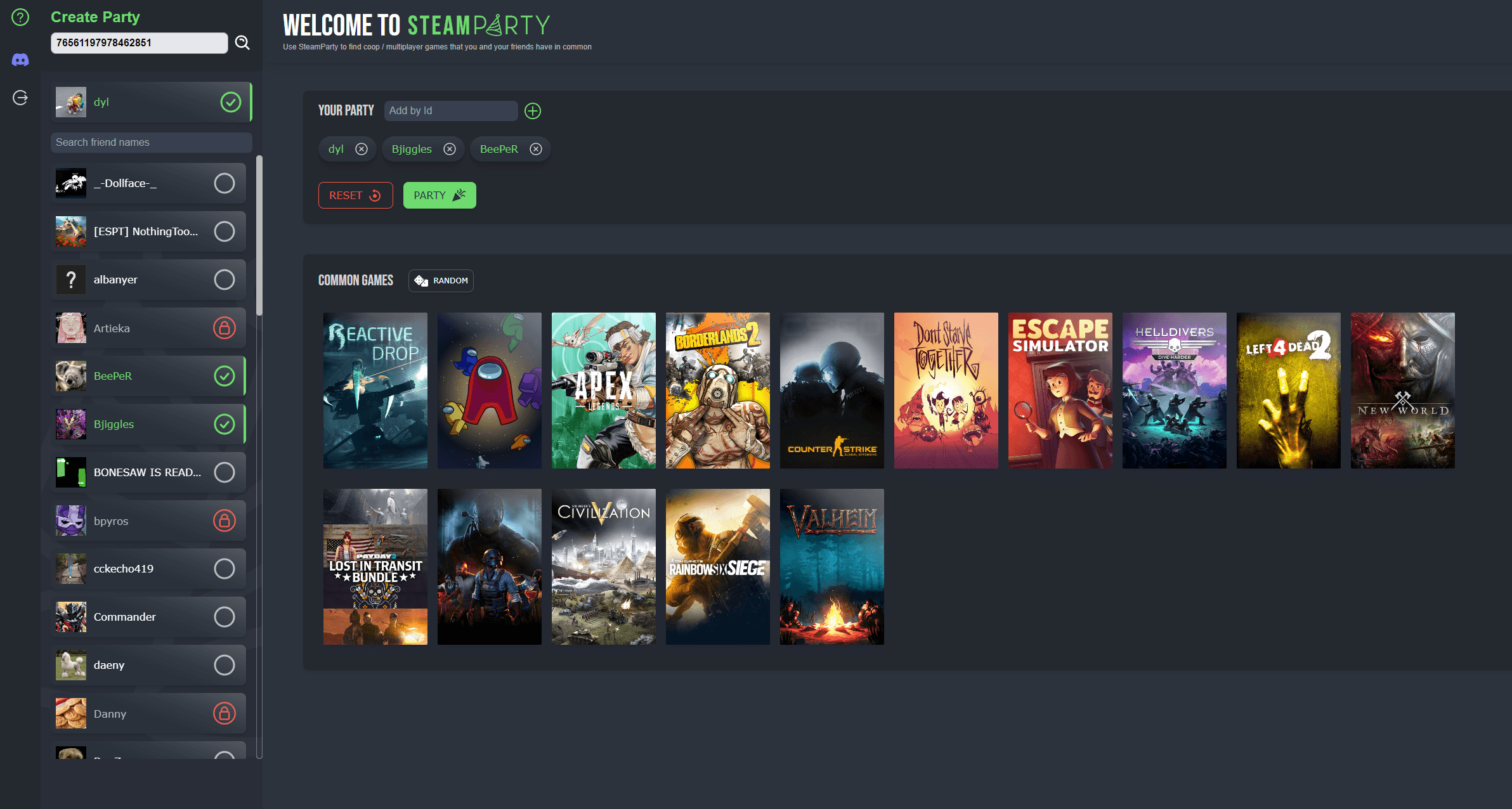Deselect the green checkmark beside Bjiggles
Image resolution: width=1512 pixels, height=809 pixels.
224,424
